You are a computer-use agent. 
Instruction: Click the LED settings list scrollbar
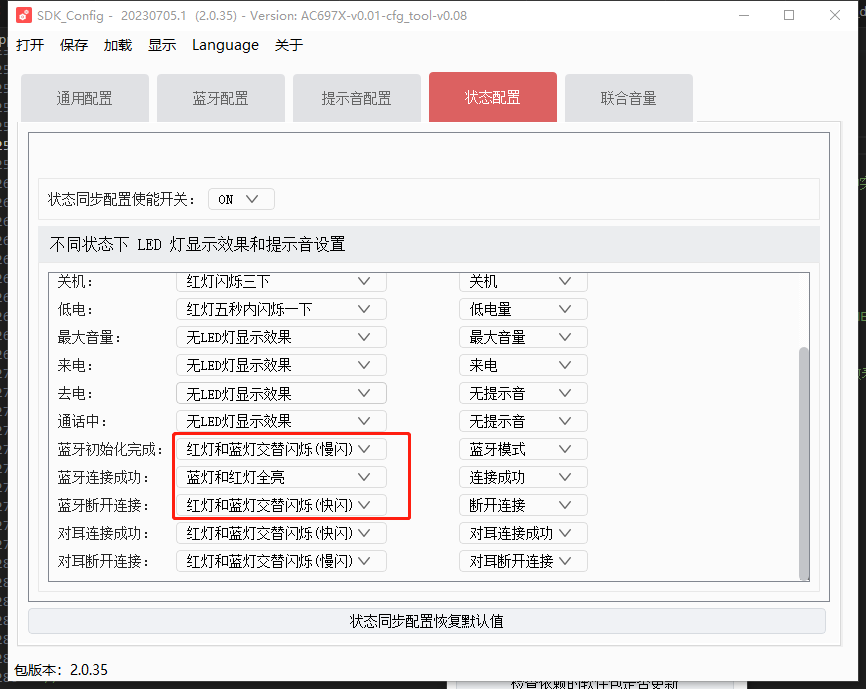pyautogui.click(x=804, y=463)
